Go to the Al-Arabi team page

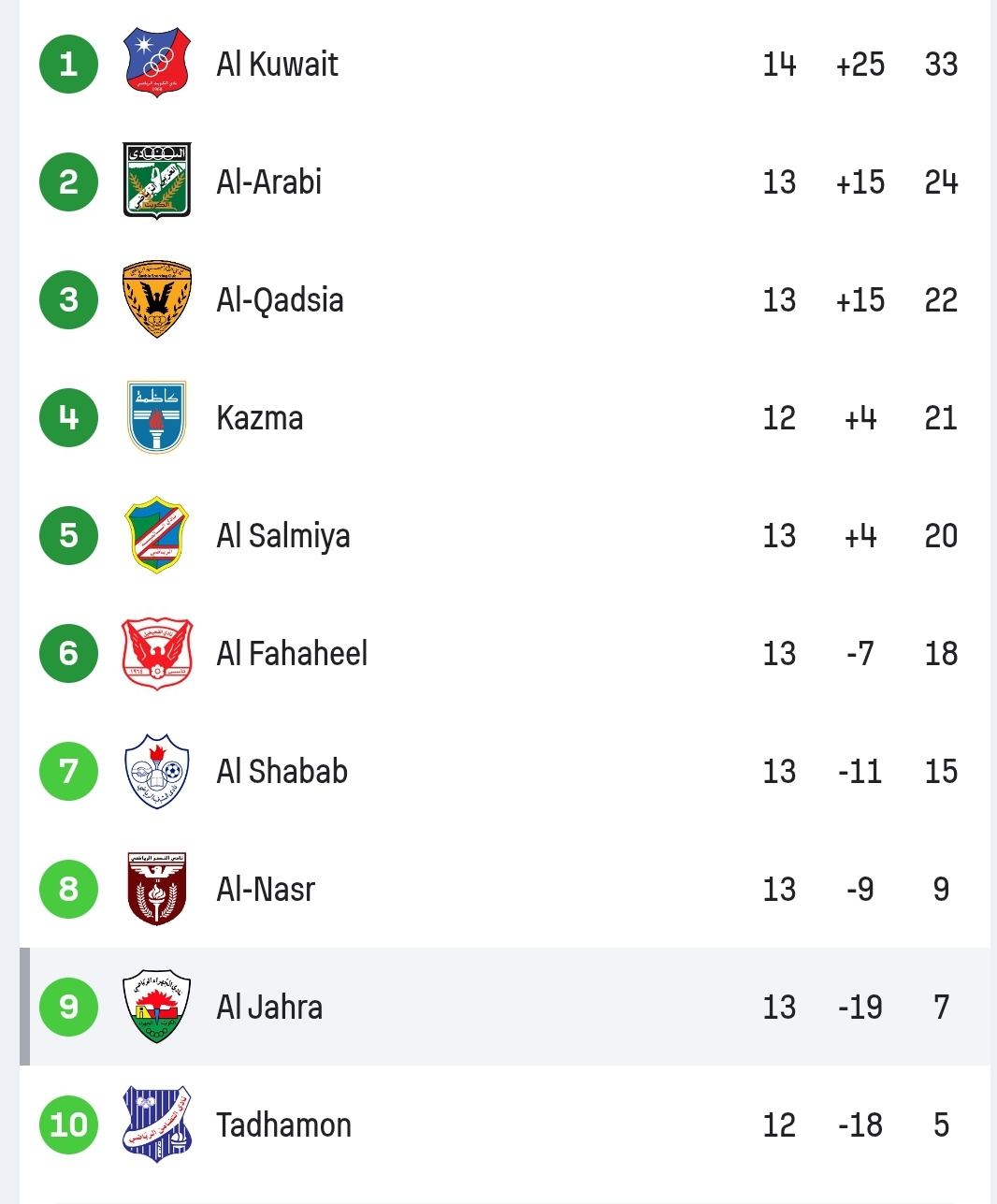click(x=269, y=181)
